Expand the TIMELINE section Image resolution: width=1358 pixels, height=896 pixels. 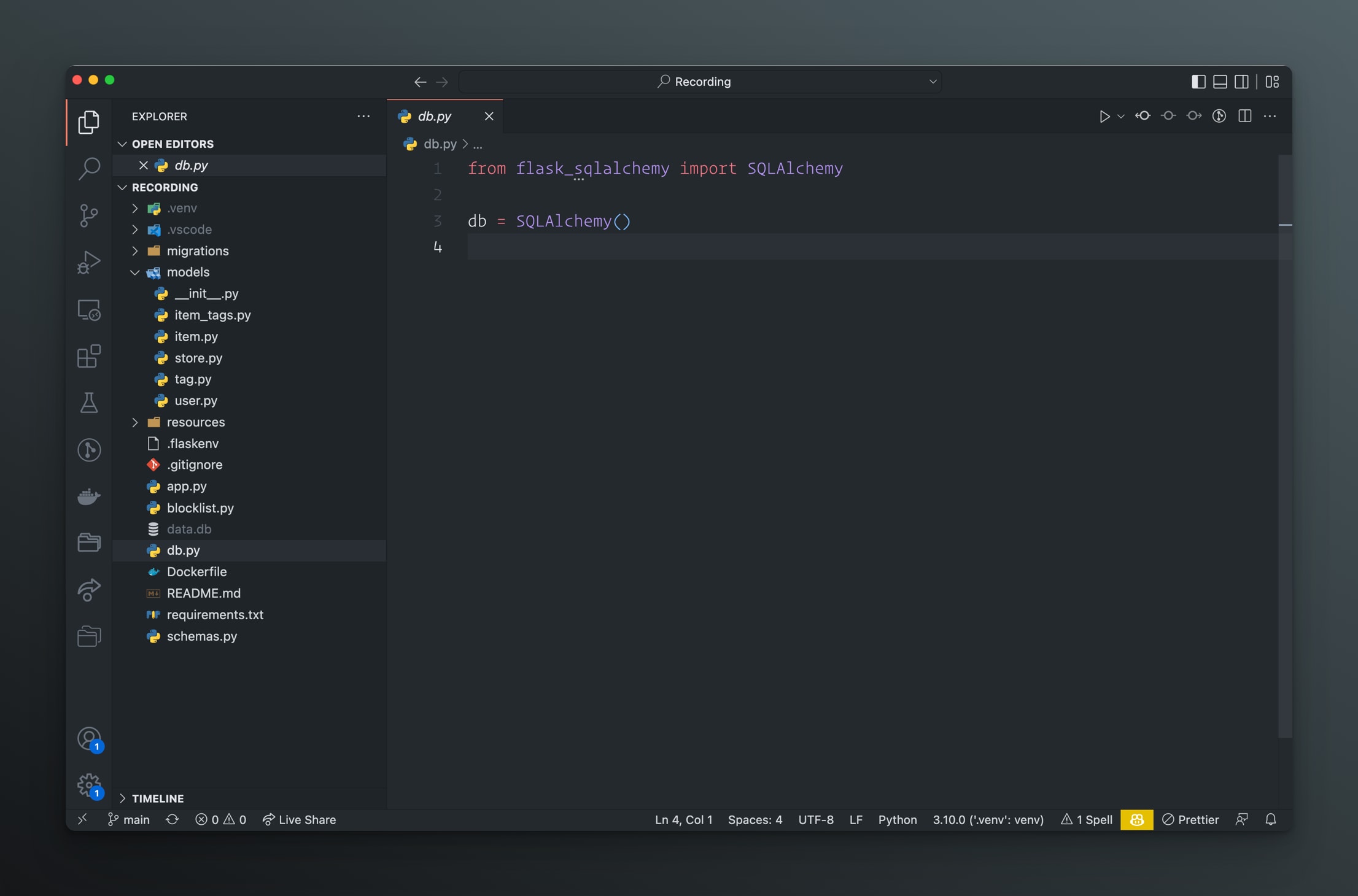[157, 798]
